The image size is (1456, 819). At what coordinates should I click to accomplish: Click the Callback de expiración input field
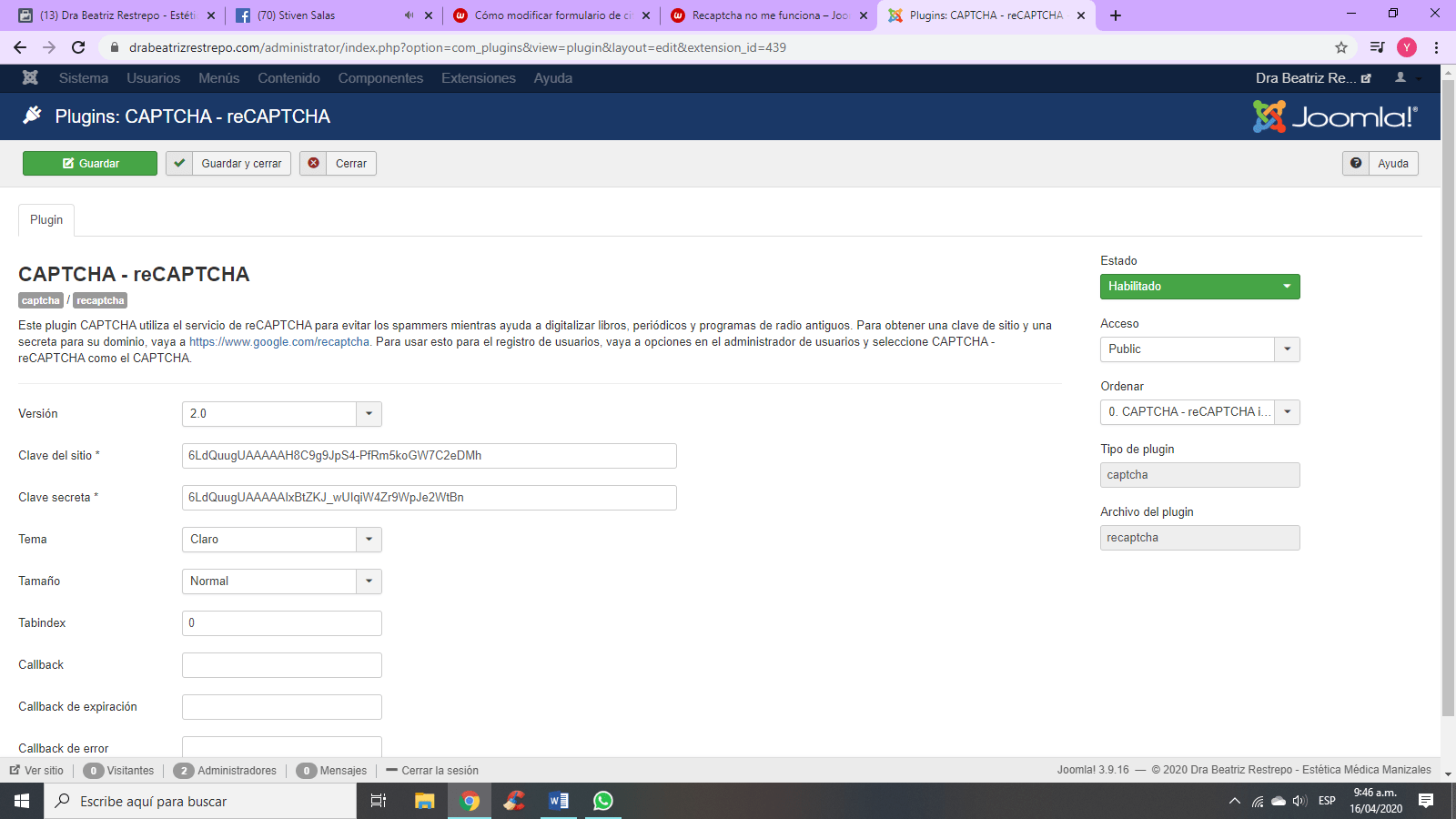tap(282, 707)
